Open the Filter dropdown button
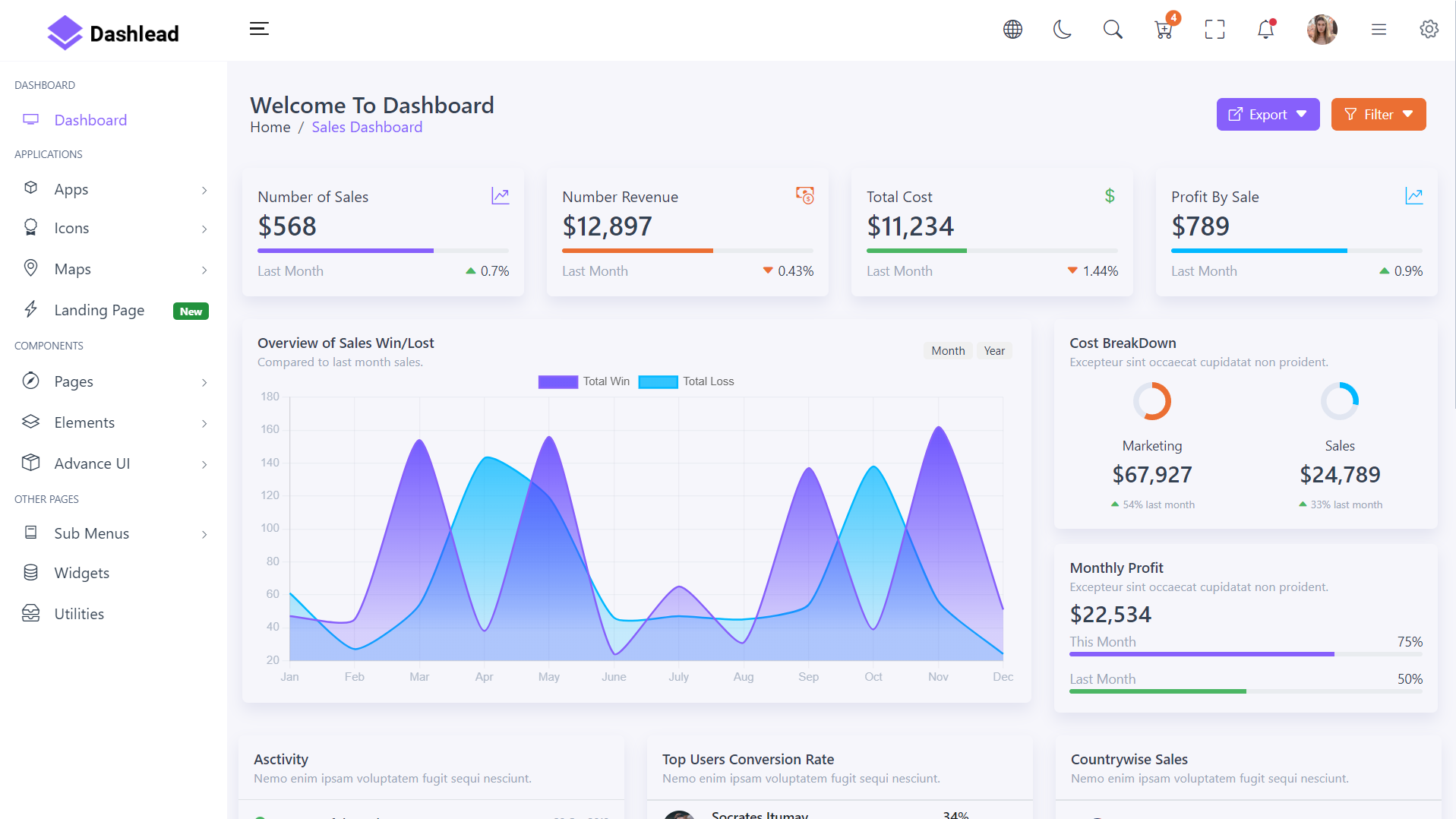 1378,114
